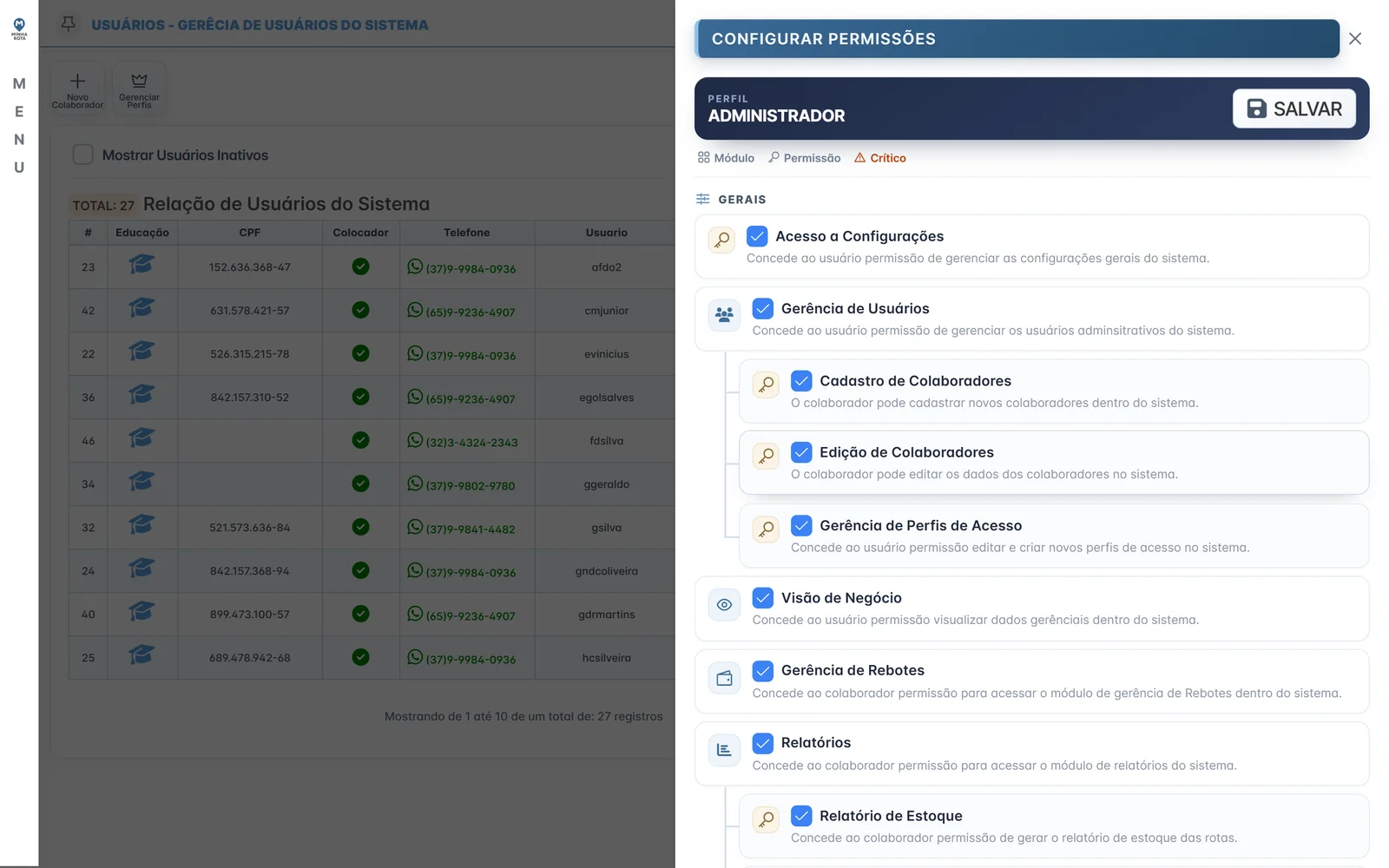1389x868 pixels.
Task: Uncheck Relatório de Estoque permission
Action: [801, 816]
